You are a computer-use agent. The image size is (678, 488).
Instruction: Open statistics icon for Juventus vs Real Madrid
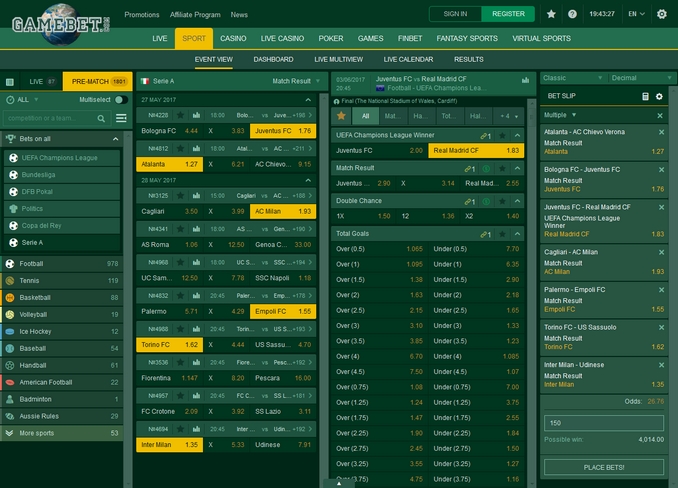(525, 80)
